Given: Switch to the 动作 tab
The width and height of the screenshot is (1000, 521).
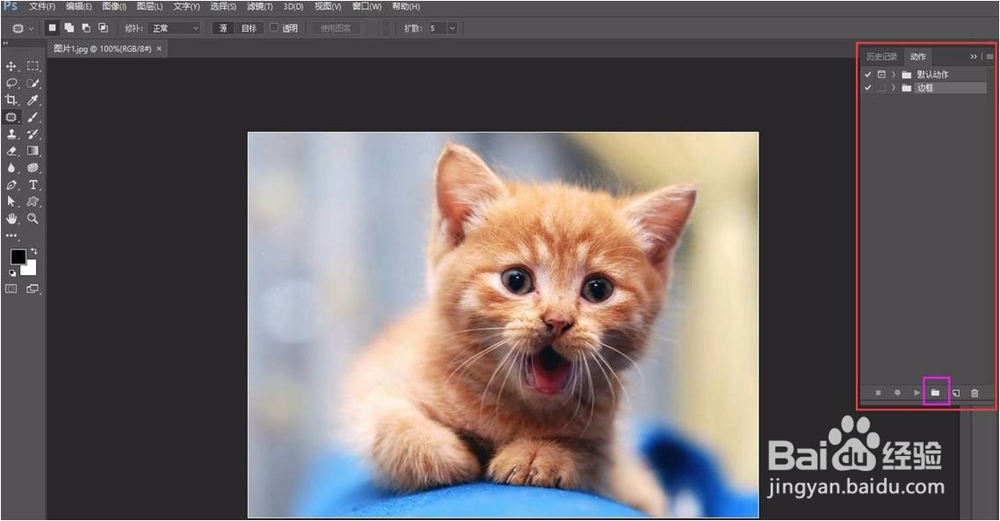Looking at the screenshot, I should click(918, 57).
